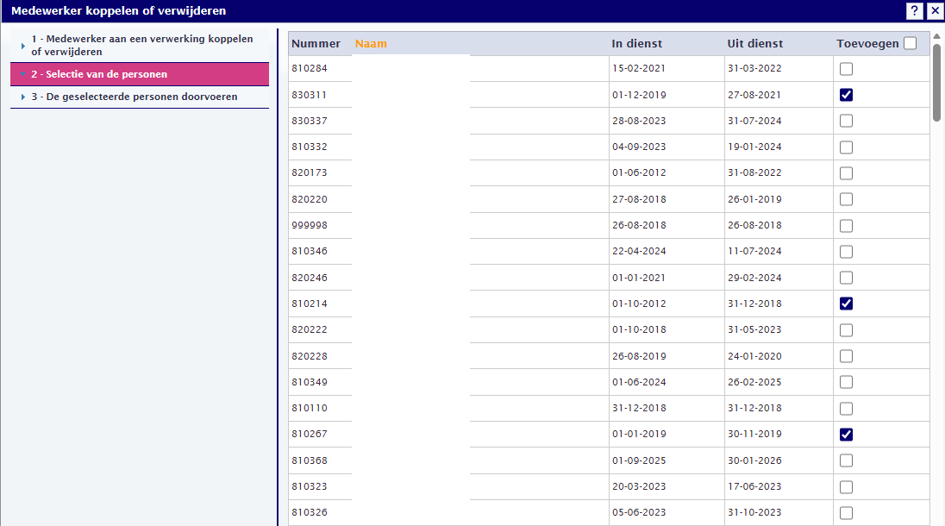Expand arrow of step 1 Medewerker koppelen
This screenshot has width=945, height=526.
(x=23, y=45)
